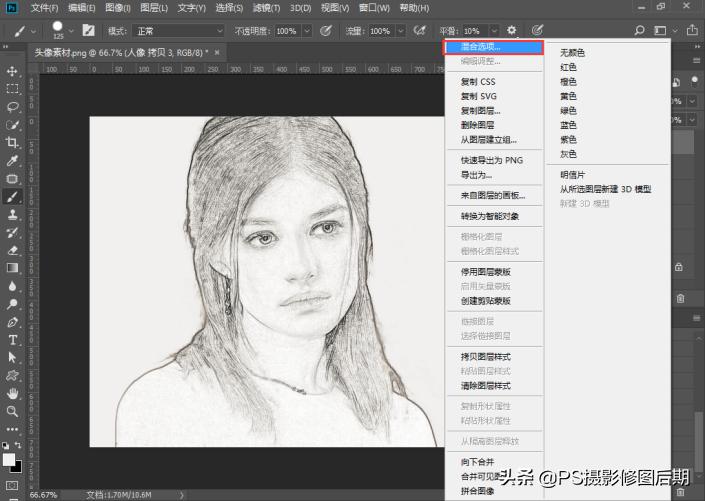Click the 66.67% zoom level field

point(43,495)
